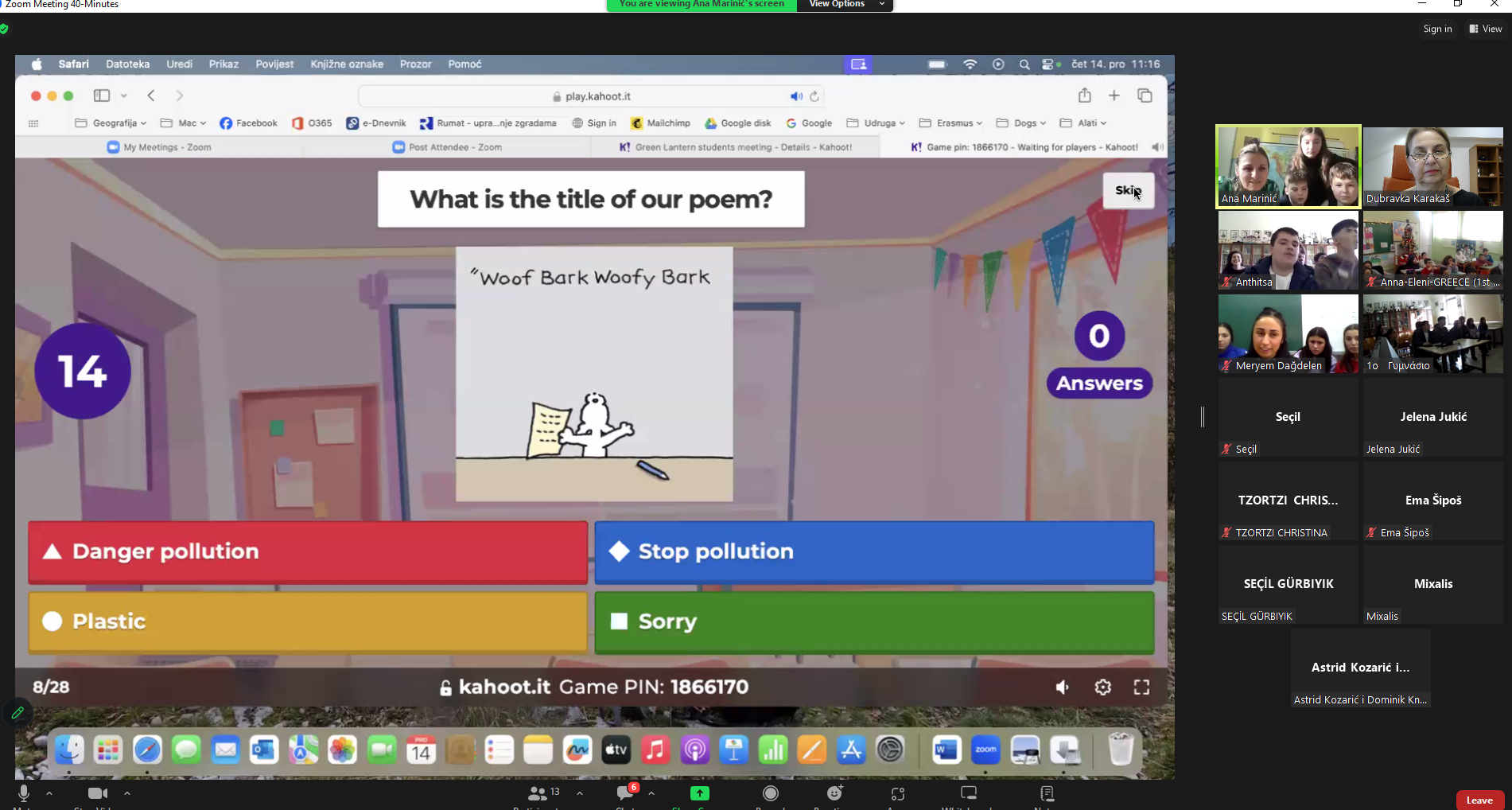Open the Knjižne oznake menu
The width and height of the screenshot is (1512, 810).
pyautogui.click(x=347, y=64)
